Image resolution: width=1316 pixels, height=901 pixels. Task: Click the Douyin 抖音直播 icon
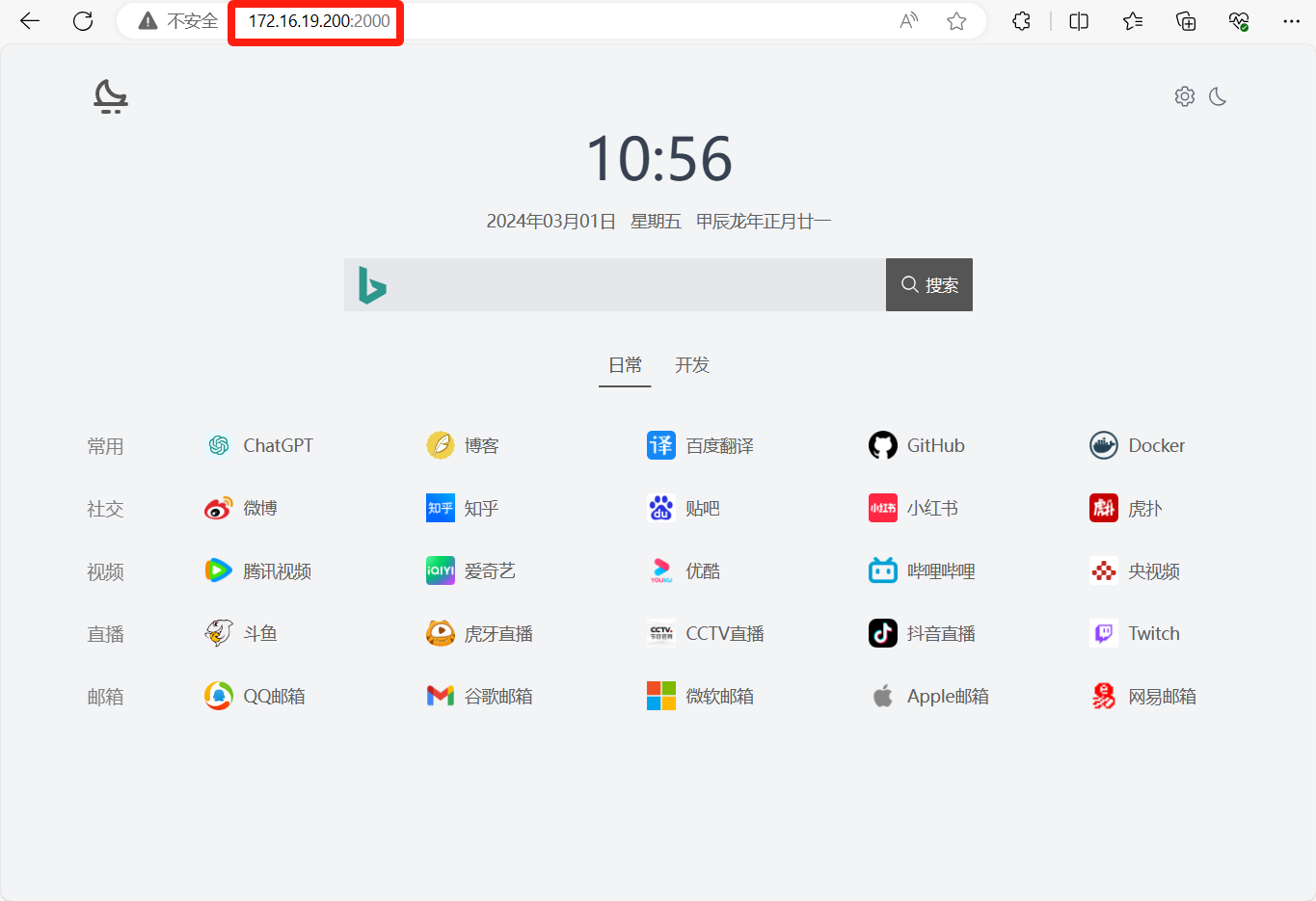coord(882,633)
